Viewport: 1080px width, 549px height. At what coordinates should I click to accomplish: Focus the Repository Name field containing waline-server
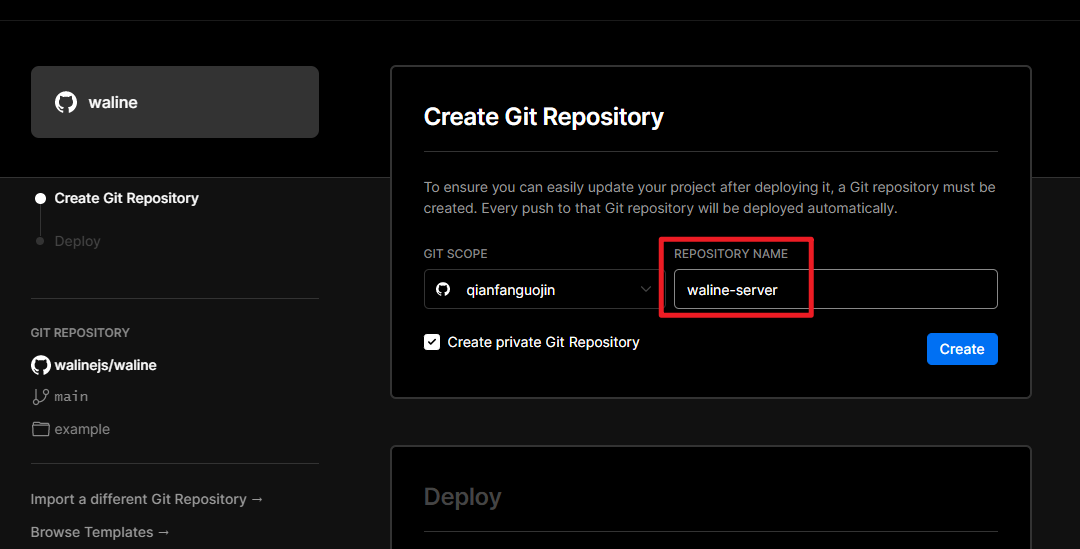(x=835, y=290)
